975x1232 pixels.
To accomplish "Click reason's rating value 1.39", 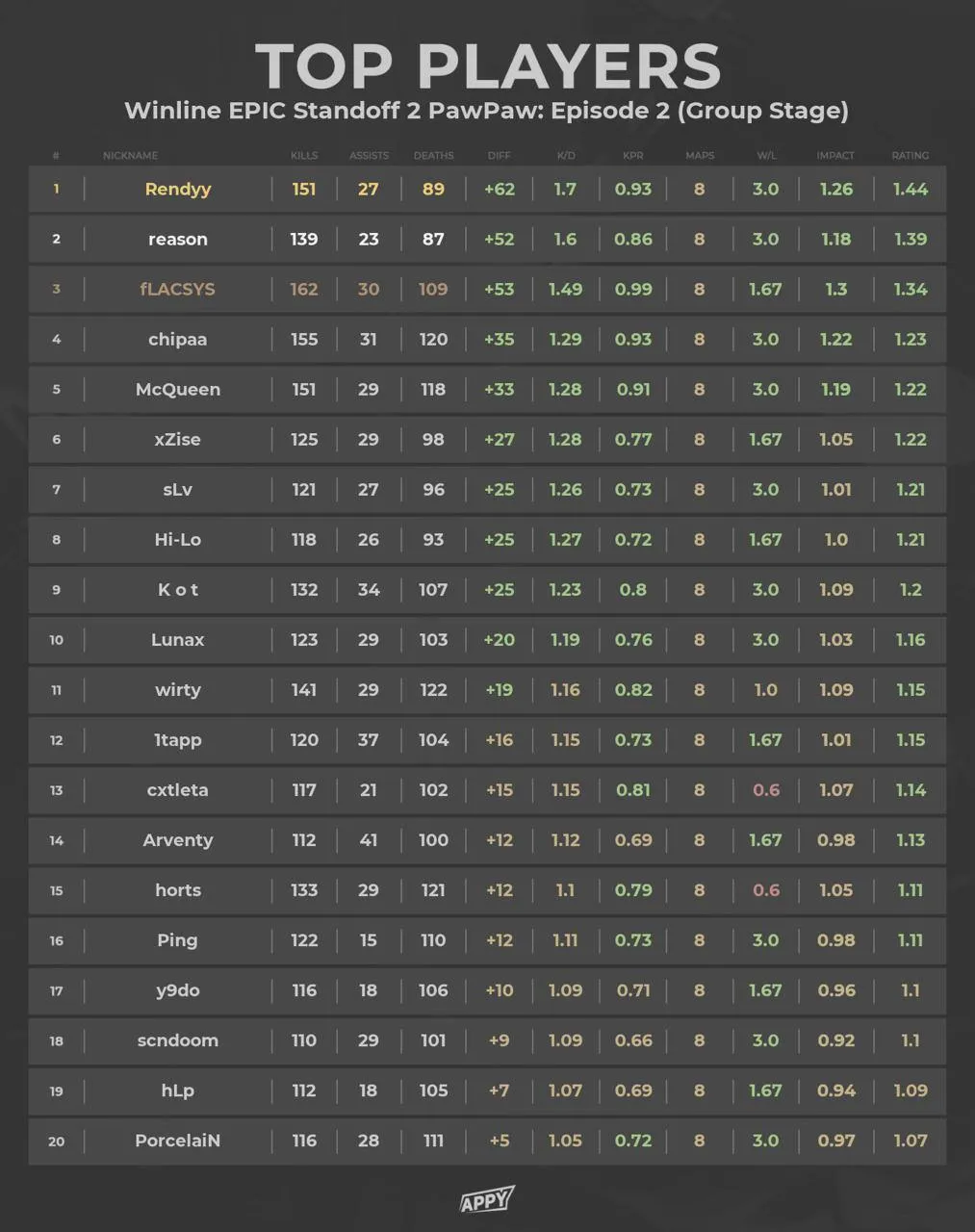I will coord(911,240).
